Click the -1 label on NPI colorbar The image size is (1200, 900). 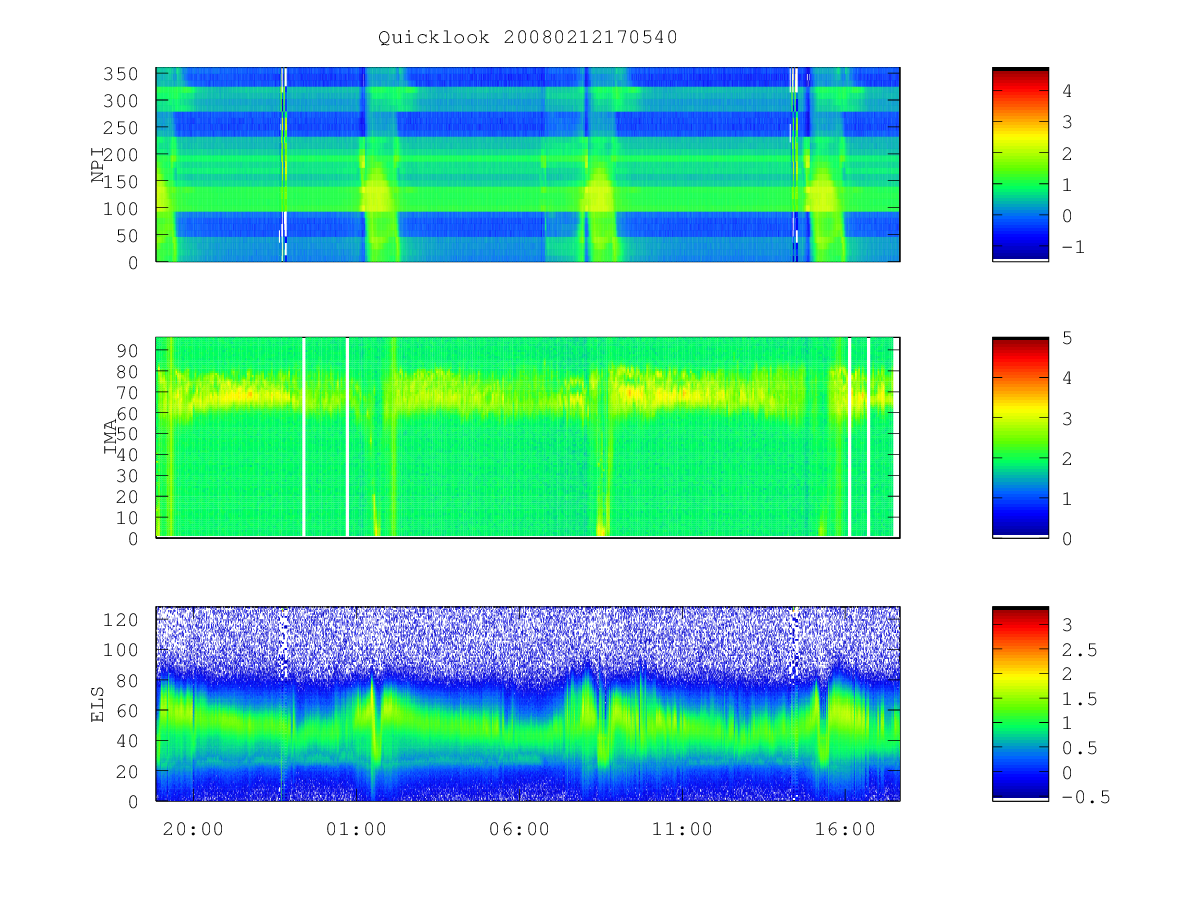[1072, 247]
